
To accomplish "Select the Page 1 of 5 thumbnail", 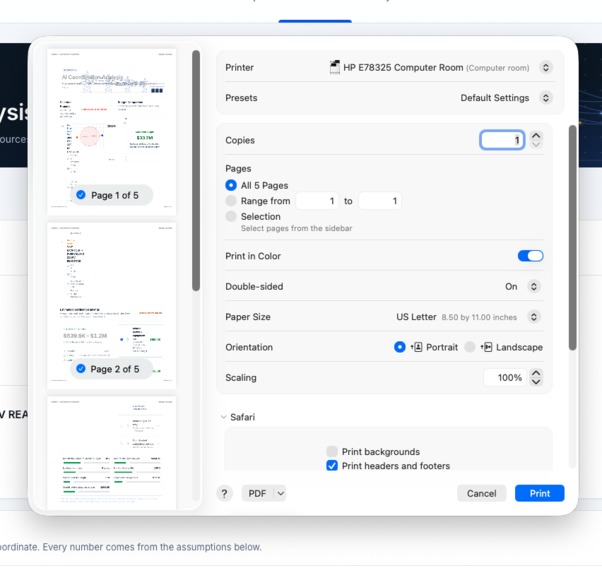I will click(111, 132).
